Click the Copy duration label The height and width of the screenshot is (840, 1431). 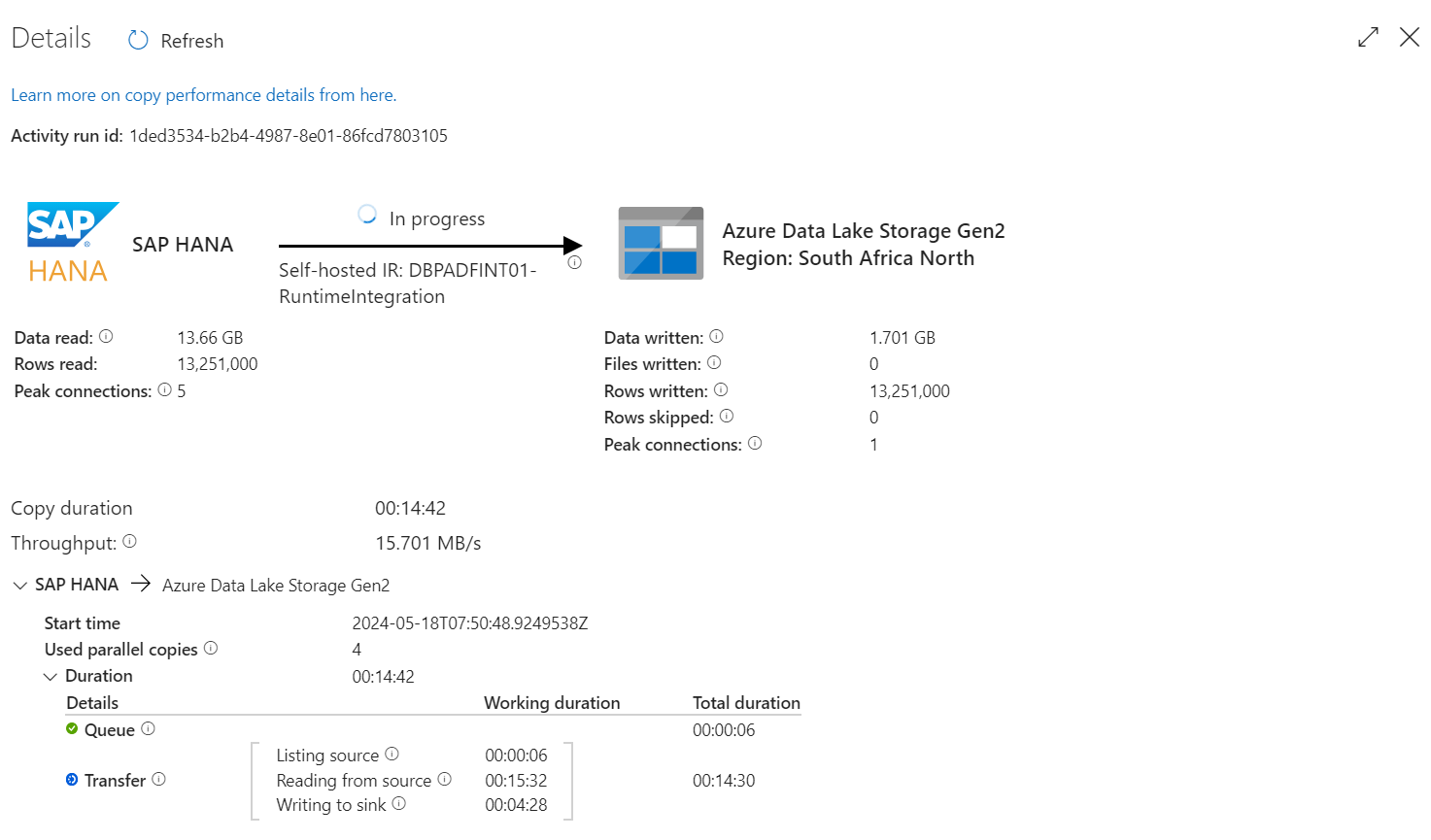pos(72,509)
